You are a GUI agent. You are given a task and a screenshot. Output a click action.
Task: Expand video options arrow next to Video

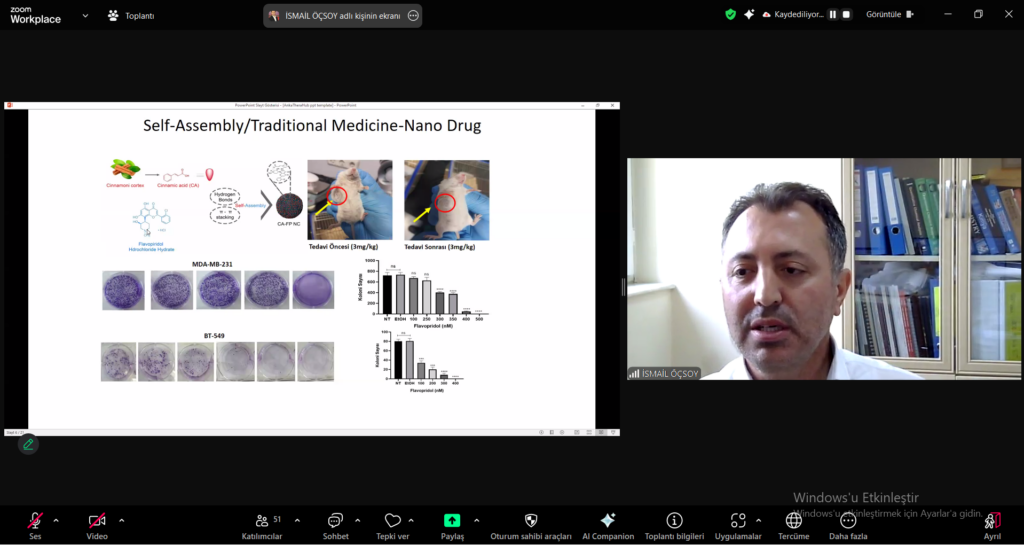121,520
